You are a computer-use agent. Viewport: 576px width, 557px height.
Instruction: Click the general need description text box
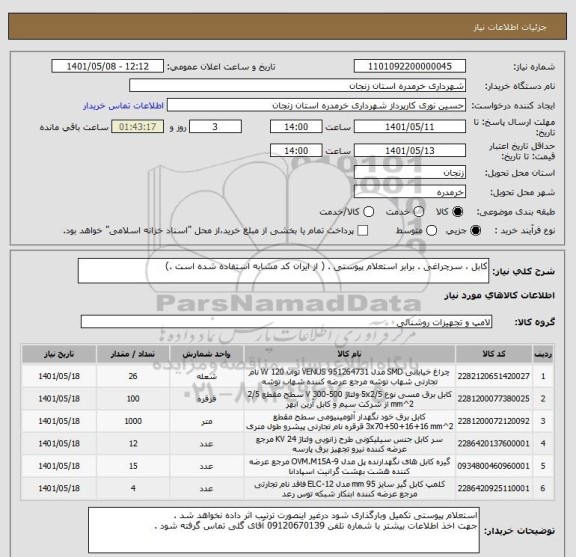tap(283, 271)
